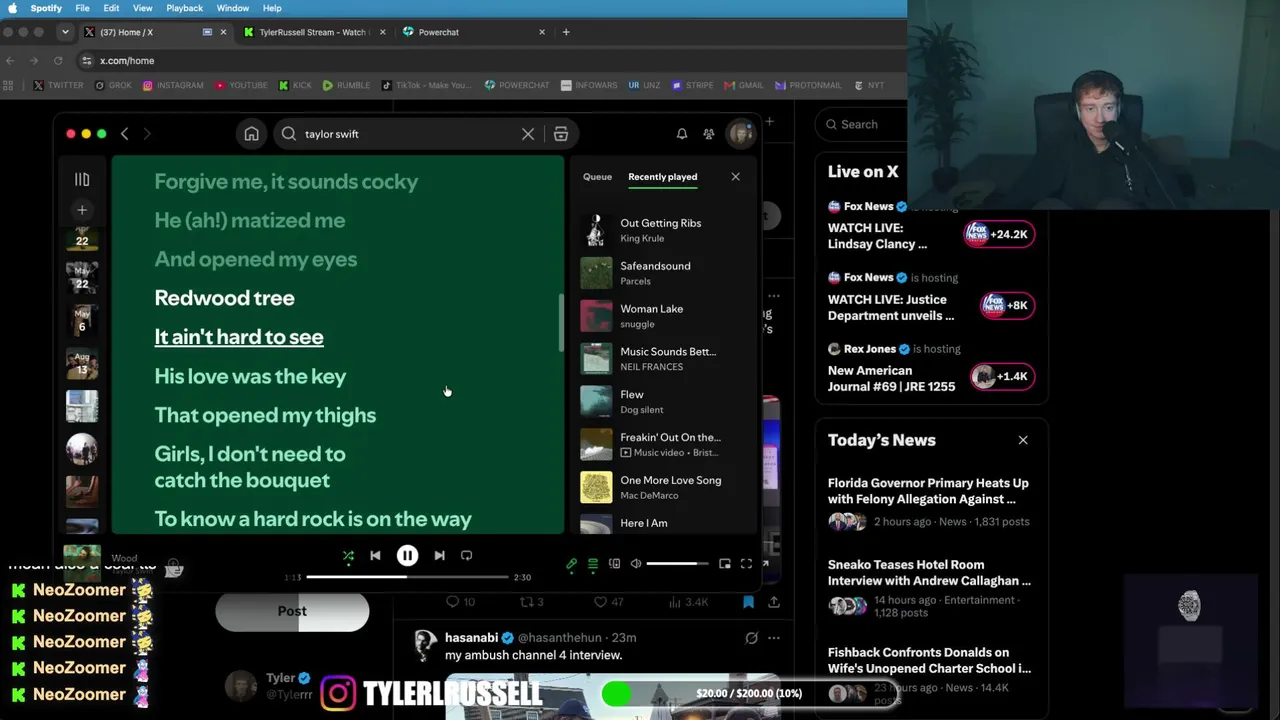Close the Today's News panel on X
This screenshot has width=1280, height=720.
(x=1023, y=440)
